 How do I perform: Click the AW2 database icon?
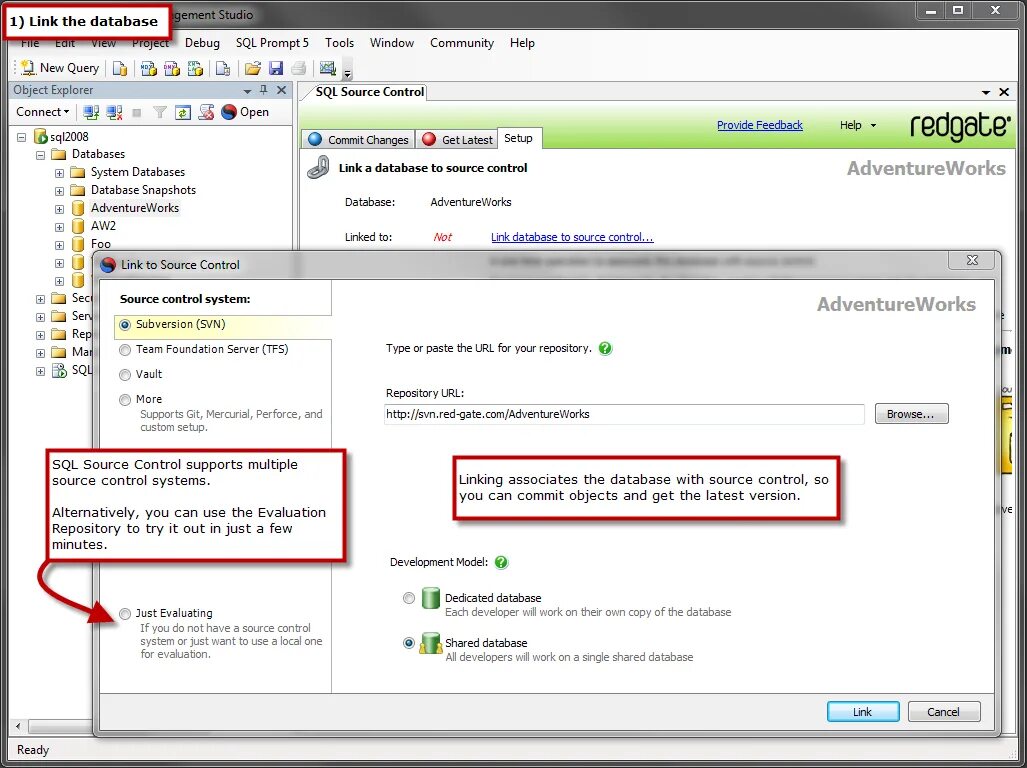click(78, 226)
